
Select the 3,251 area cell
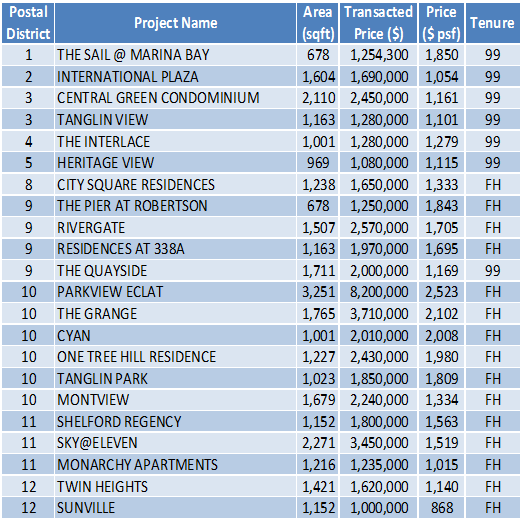tap(318, 292)
